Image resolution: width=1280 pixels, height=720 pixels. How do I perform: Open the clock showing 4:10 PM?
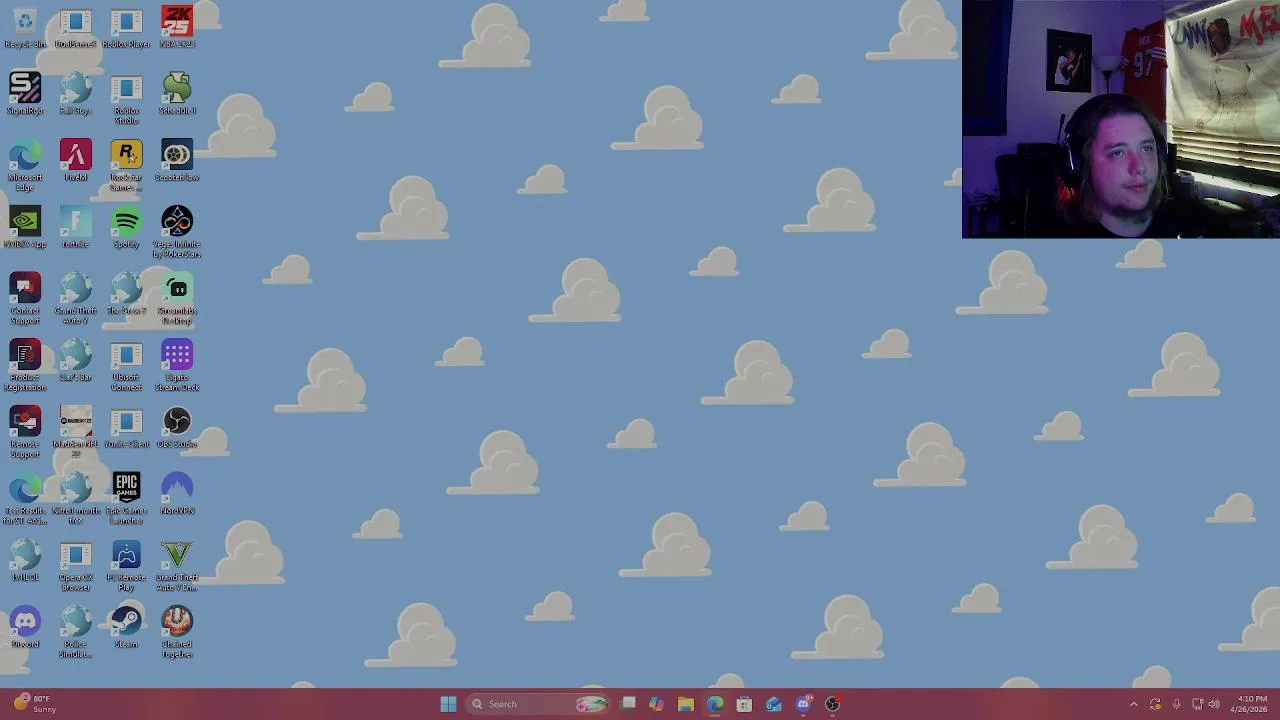click(1250, 704)
